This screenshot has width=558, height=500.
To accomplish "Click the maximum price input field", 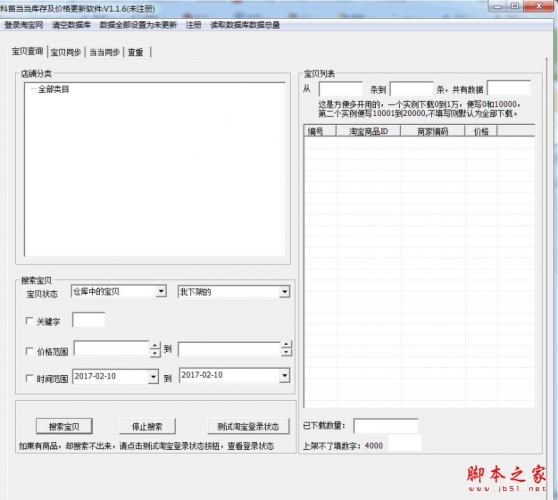I will tap(230, 349).
